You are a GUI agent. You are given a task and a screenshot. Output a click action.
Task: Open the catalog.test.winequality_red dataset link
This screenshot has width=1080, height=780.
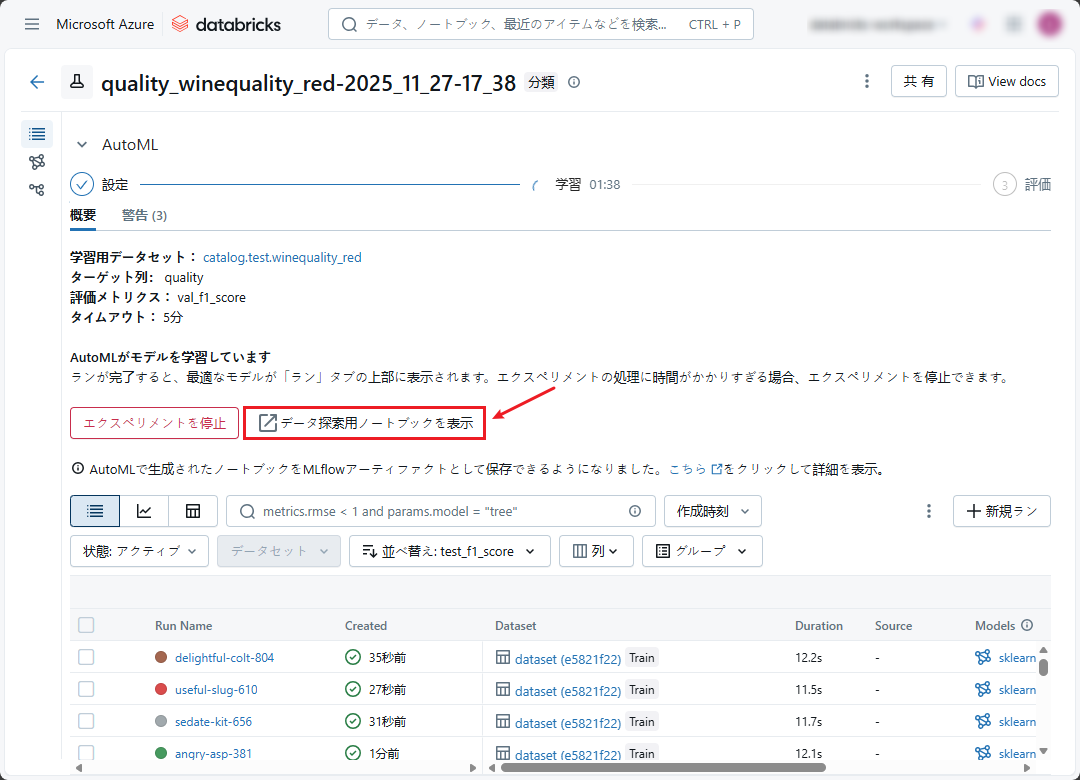282,257
